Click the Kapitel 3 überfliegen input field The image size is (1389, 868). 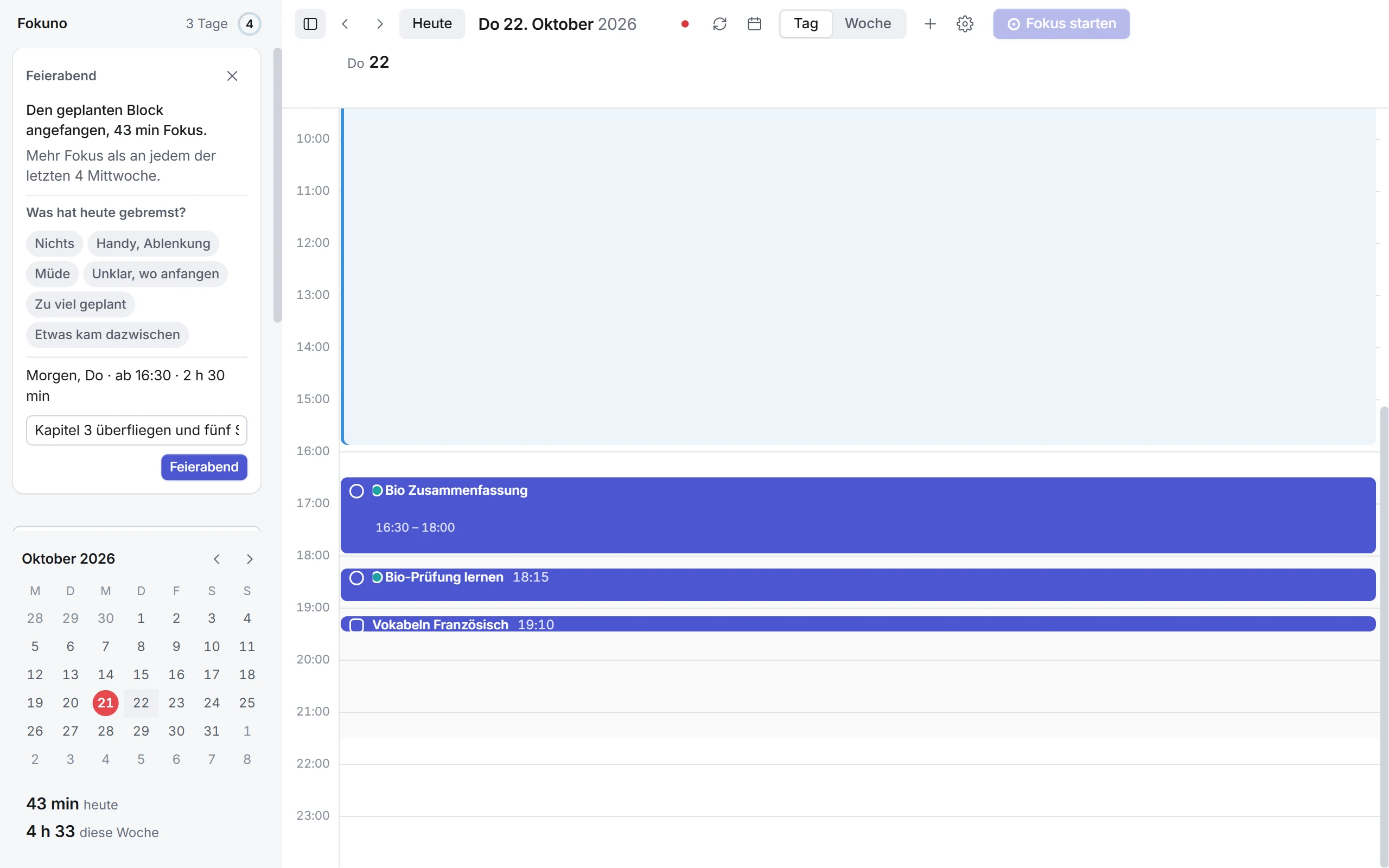(137, 430)
